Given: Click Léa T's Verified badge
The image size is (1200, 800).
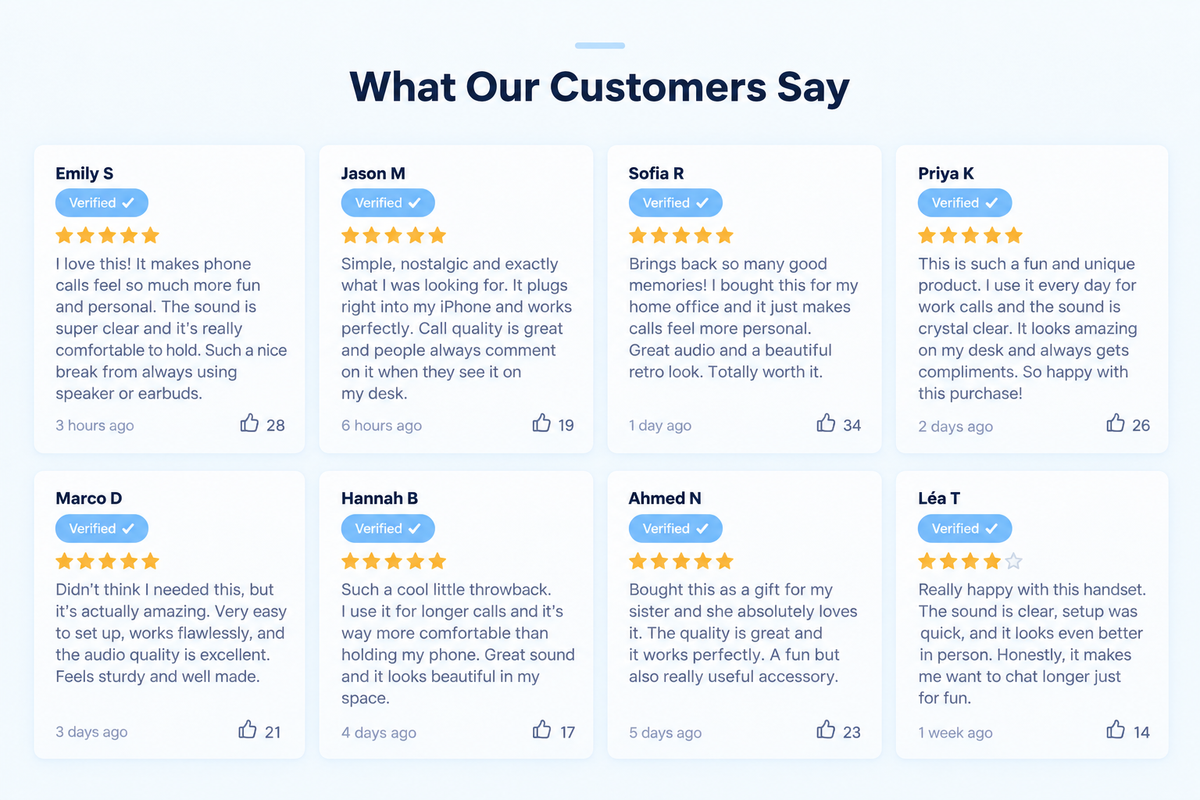Looking at the screenshot, I should point(965,529).
